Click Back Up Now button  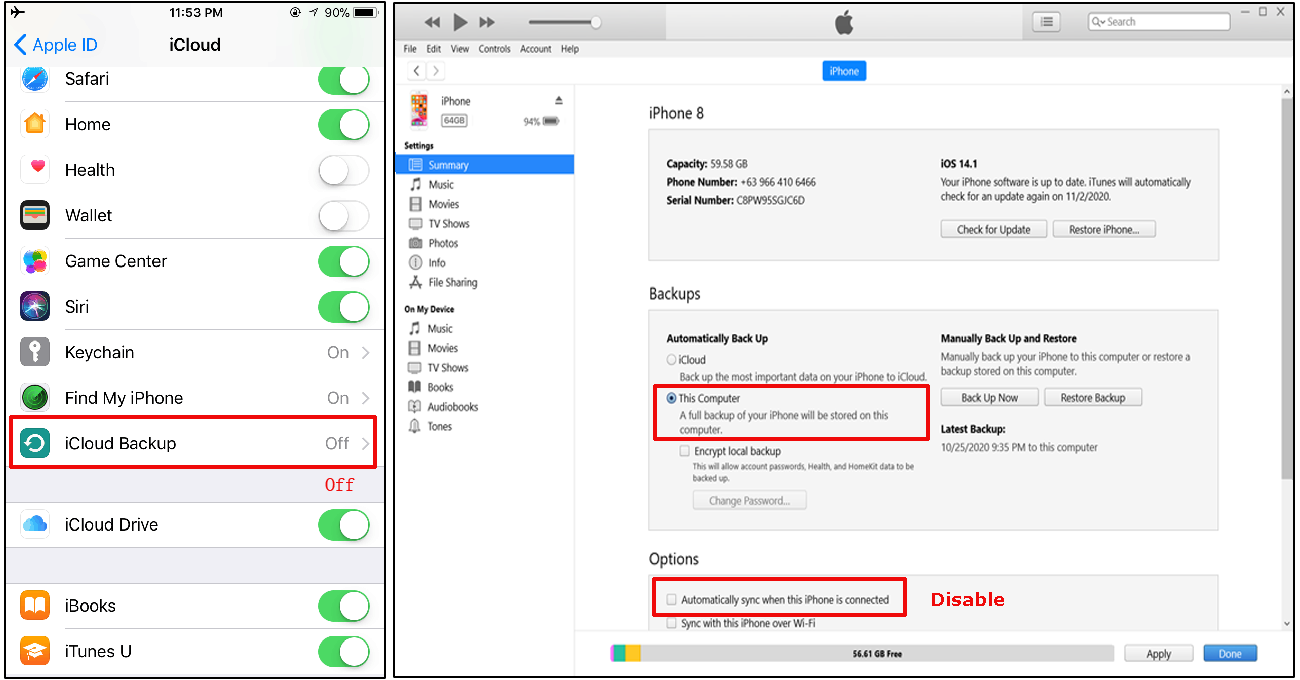click(990, 398)
